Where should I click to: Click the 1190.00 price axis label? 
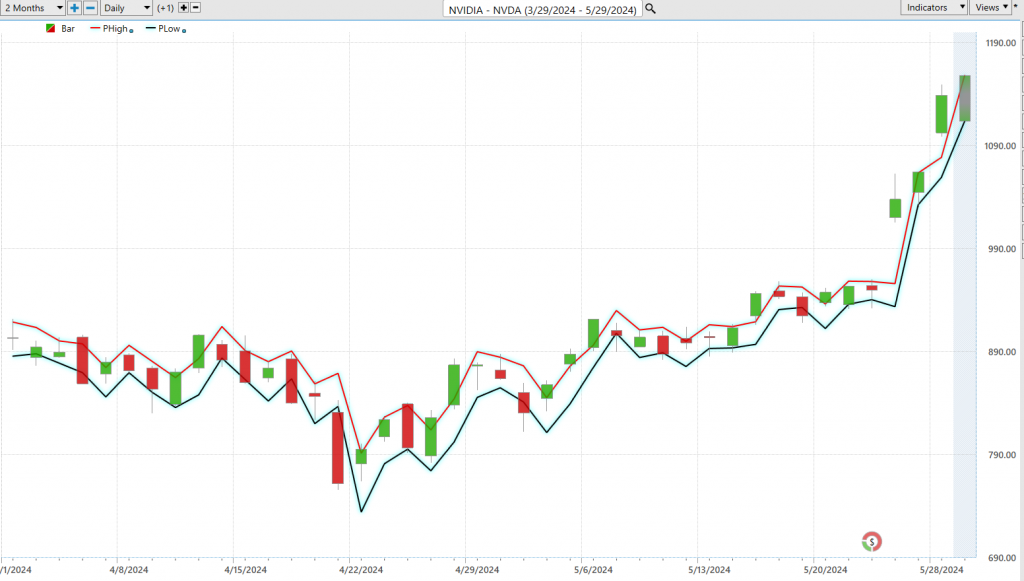tap(1000, 43)
